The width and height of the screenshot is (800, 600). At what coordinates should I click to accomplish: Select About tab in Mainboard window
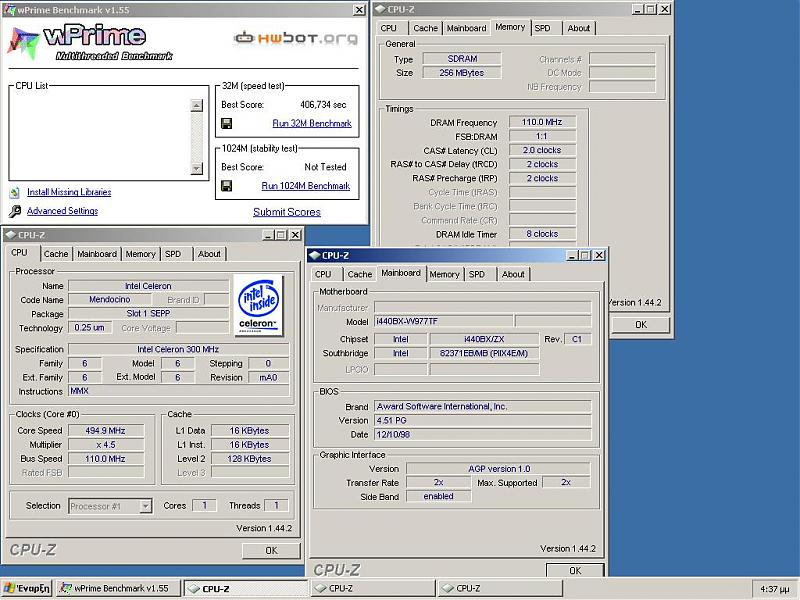click(513, 274)
